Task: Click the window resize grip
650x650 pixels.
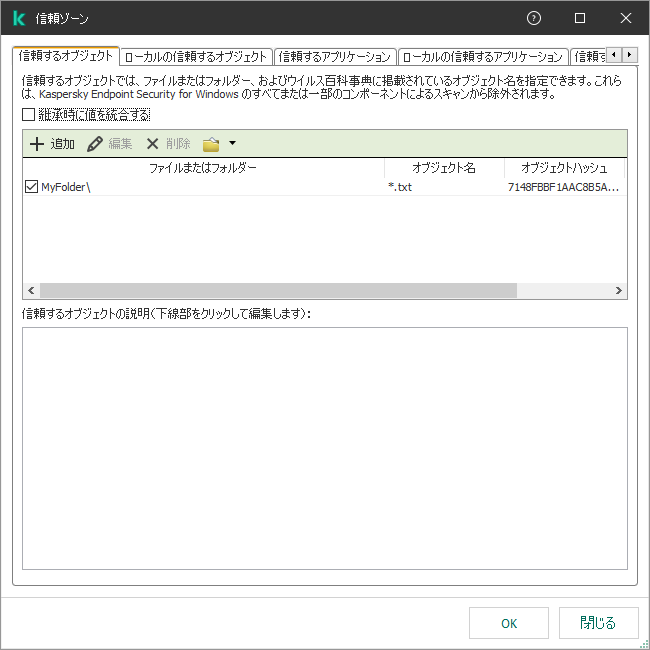Action: click(645, 645)
